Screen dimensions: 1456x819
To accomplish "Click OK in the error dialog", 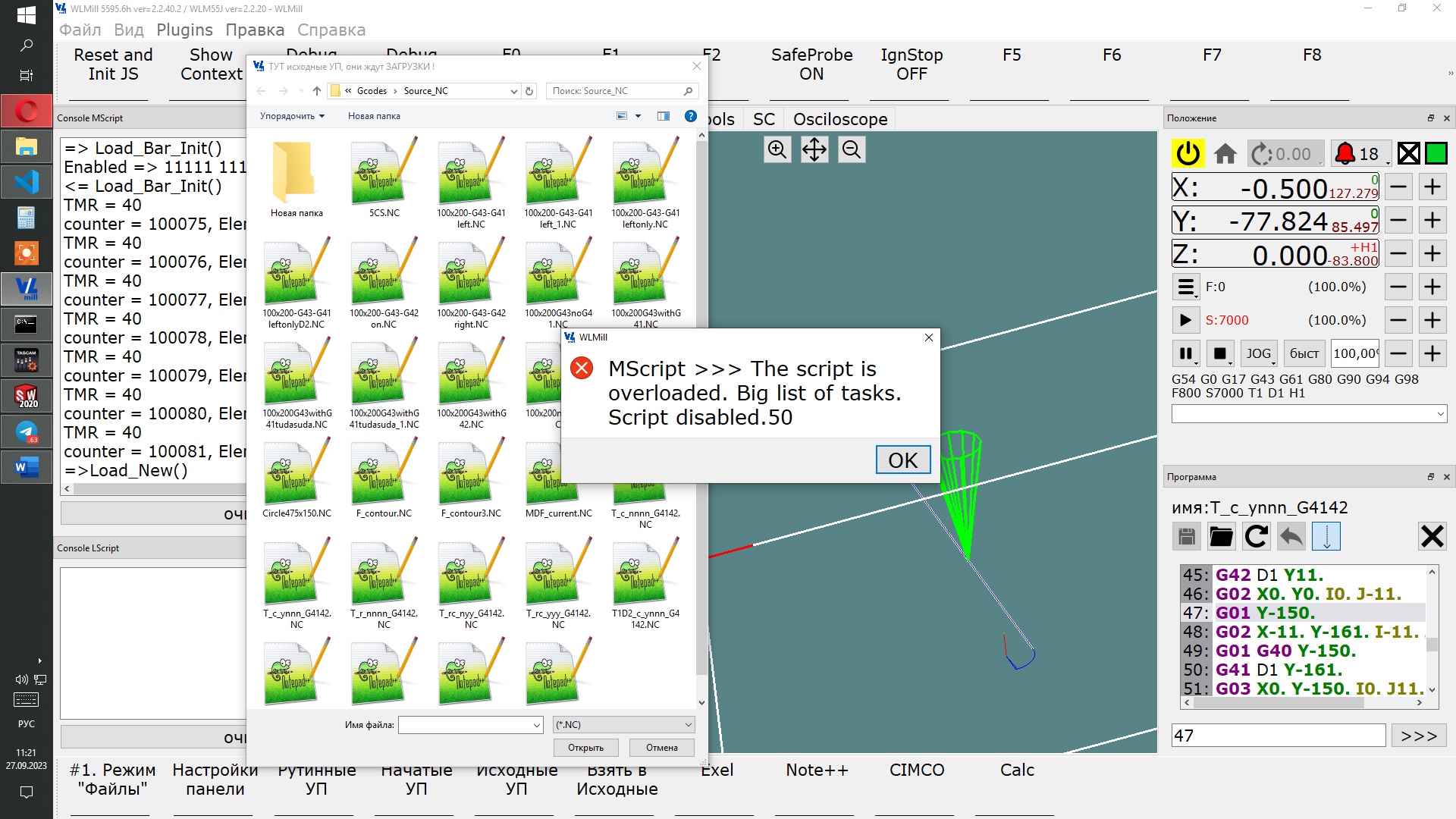I will (x=902, y=460).
